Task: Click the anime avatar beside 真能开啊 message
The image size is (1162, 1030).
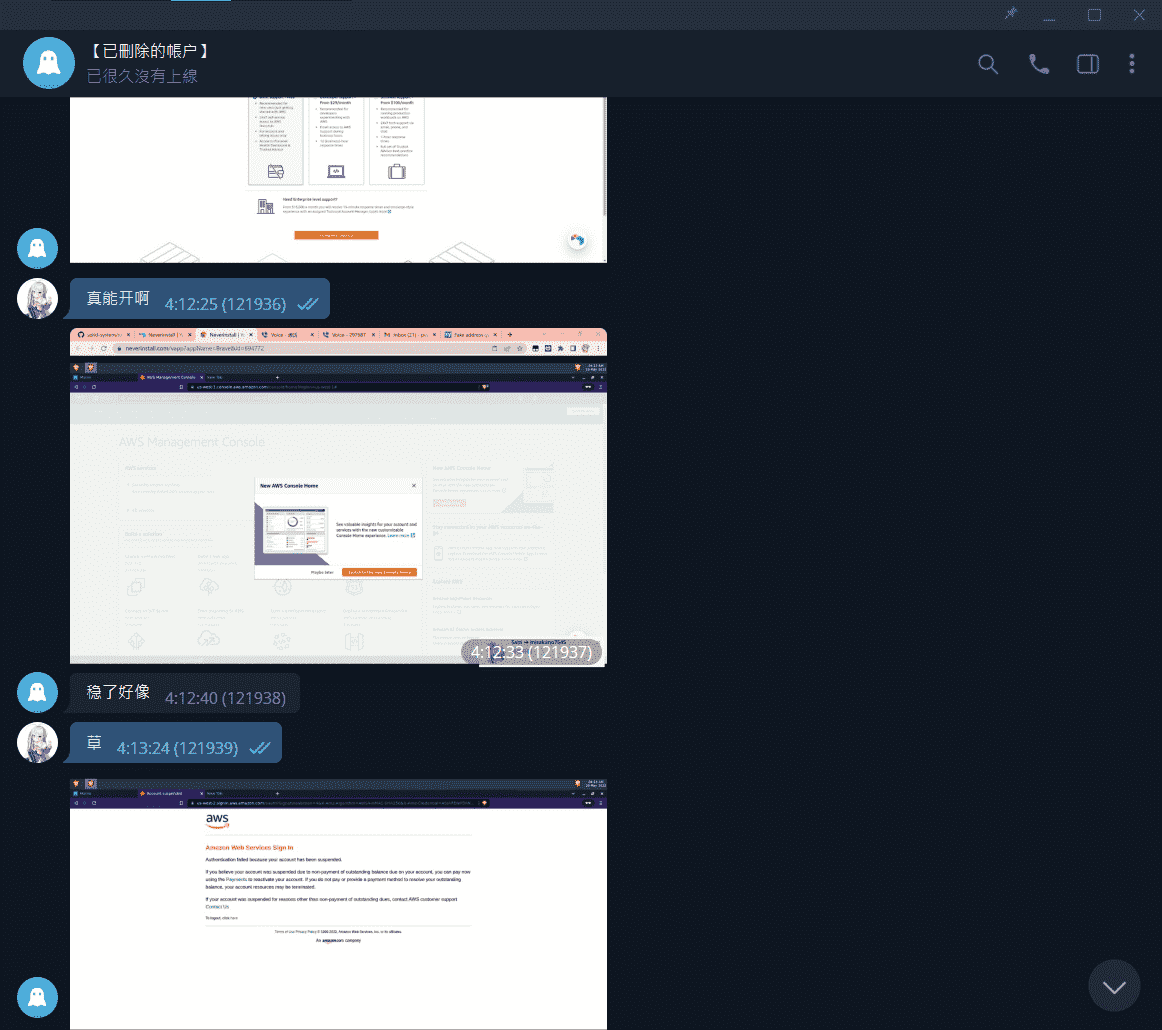Action: click(37, 298)
